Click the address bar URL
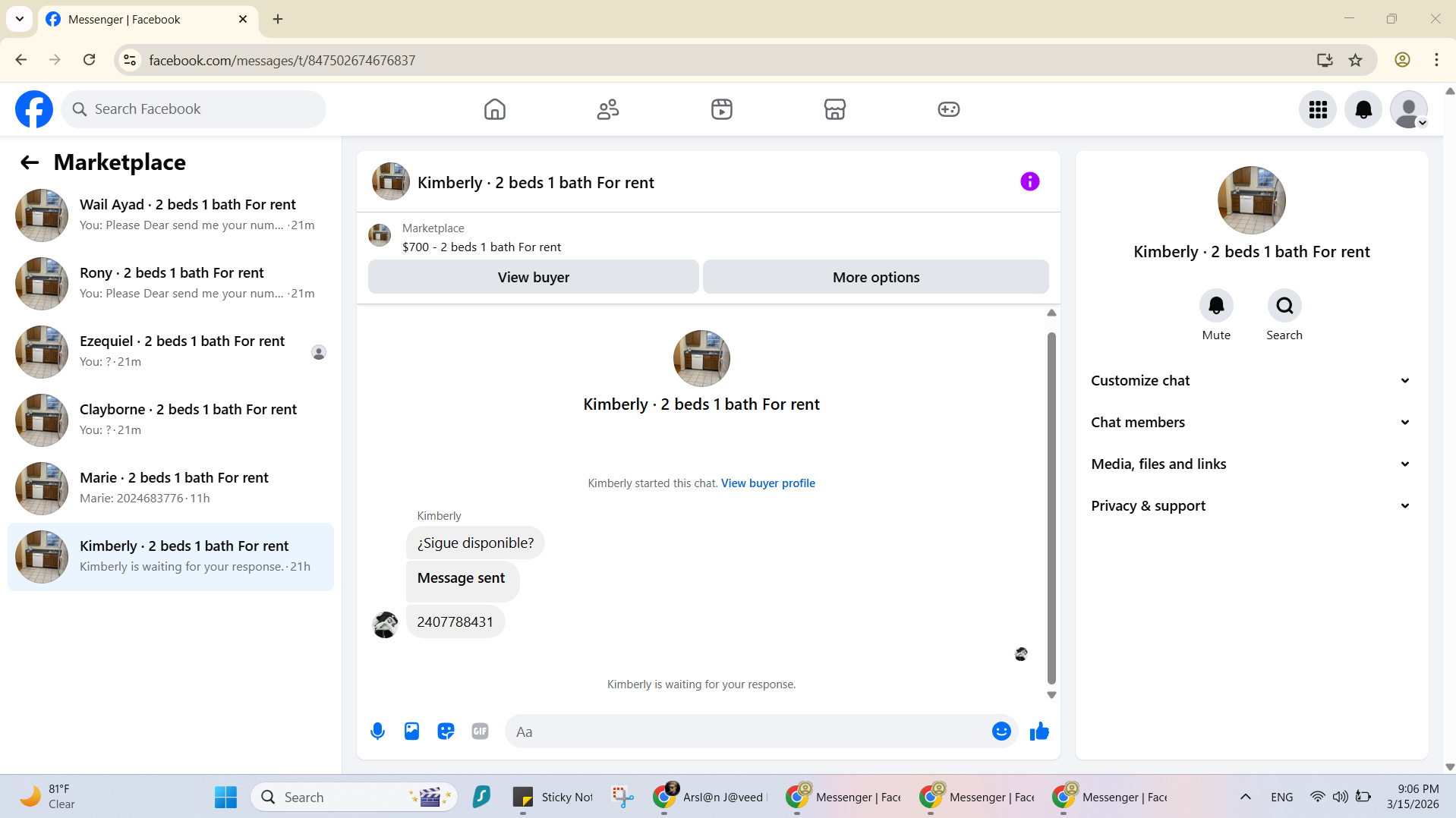 click(x=282, y=60)
